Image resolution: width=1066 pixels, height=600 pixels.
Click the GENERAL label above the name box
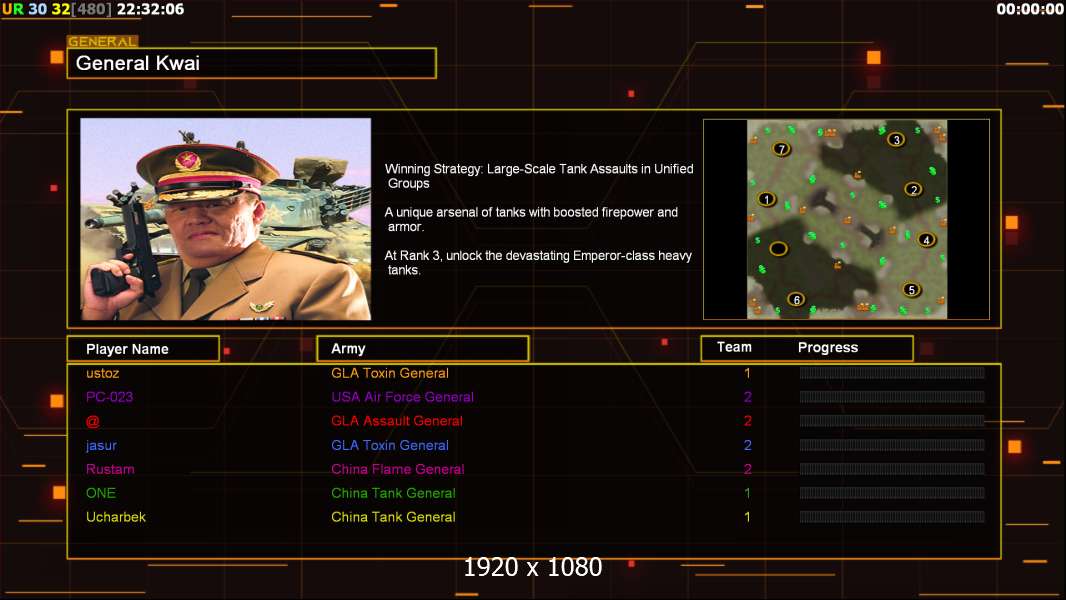(x=103, y=41)
